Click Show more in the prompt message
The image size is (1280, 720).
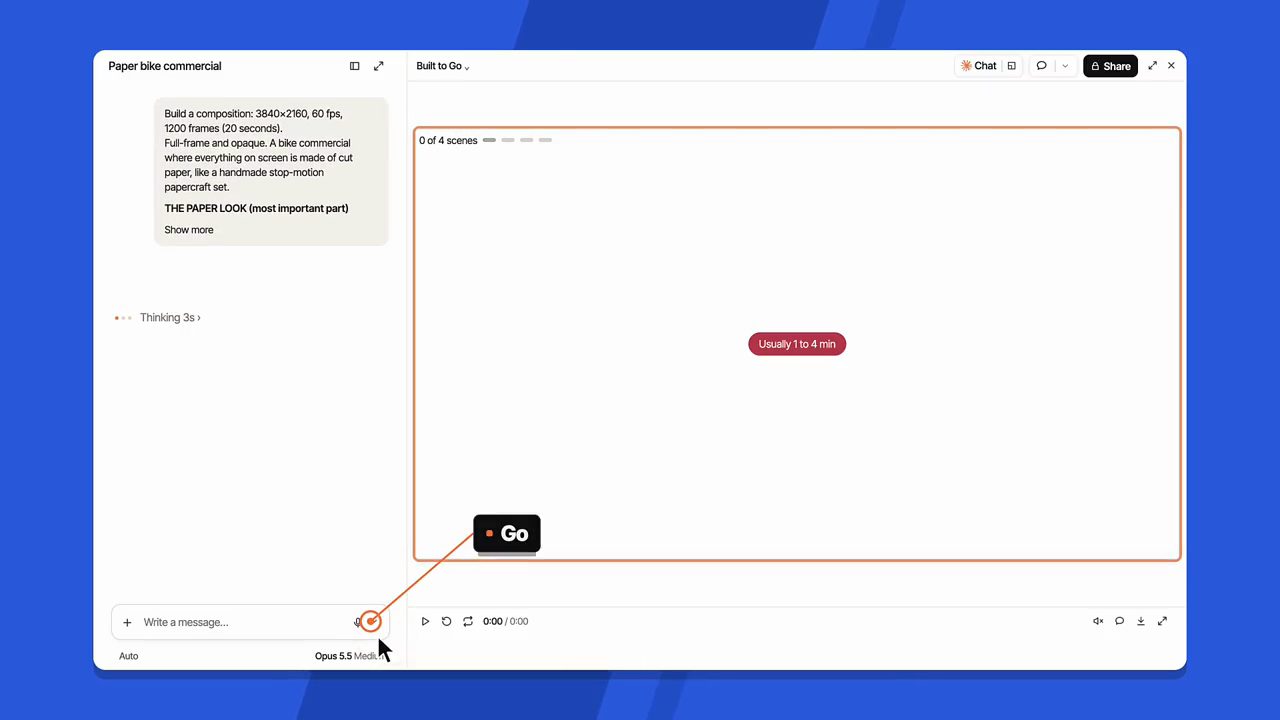(x=189, y=230)
